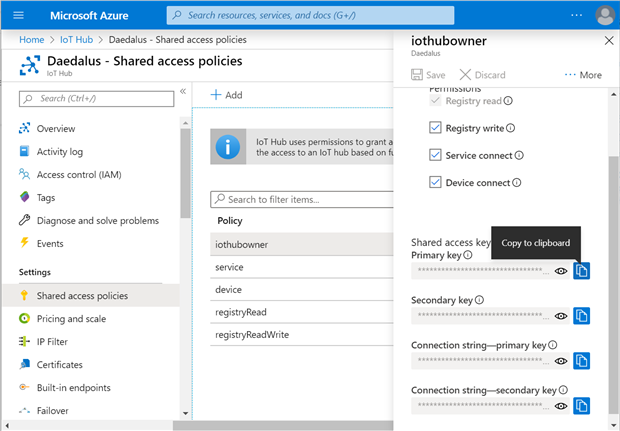Show the Connection string secondary key value
Image resolution: width=620 pixels, height=431 pixels.
coord(561,406)
